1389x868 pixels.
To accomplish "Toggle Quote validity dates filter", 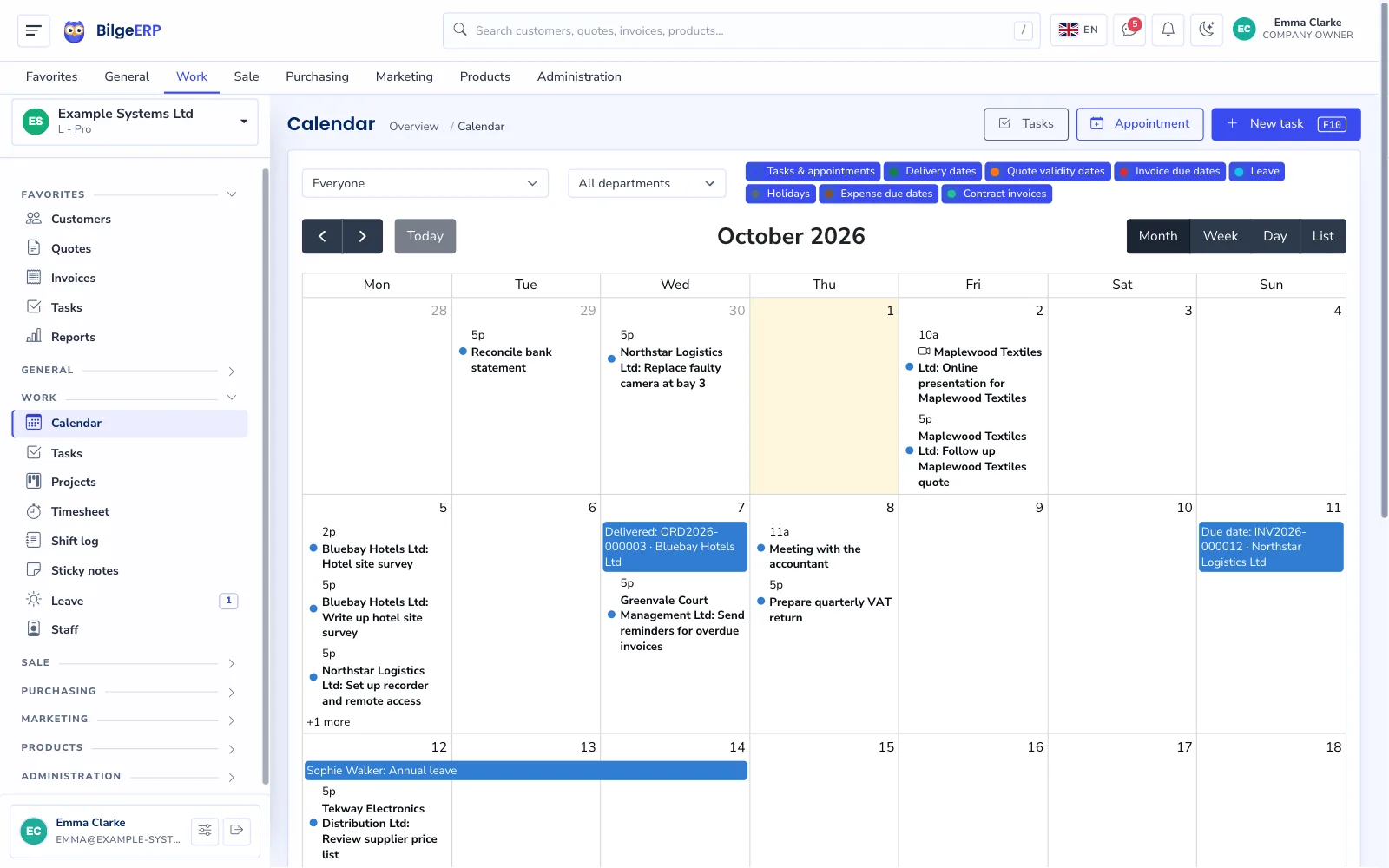I will coord(1048,171).
